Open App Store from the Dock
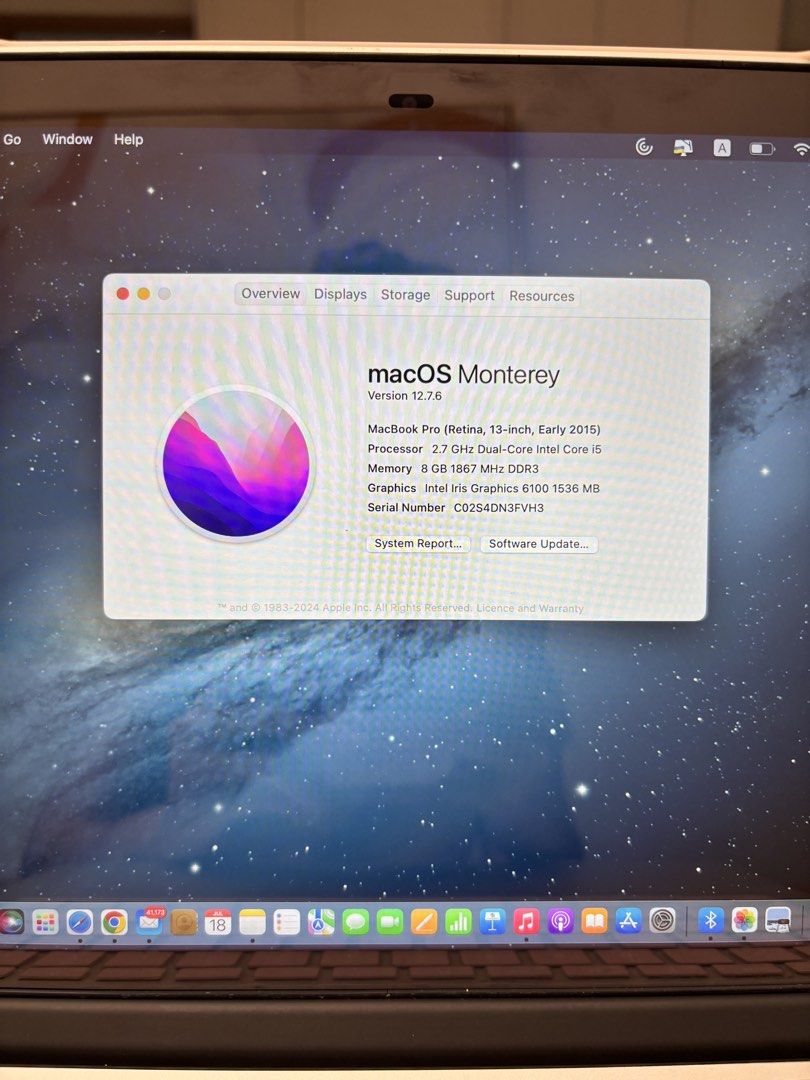The height and width of the screenshot is (1080, 810). coord(628,921)
